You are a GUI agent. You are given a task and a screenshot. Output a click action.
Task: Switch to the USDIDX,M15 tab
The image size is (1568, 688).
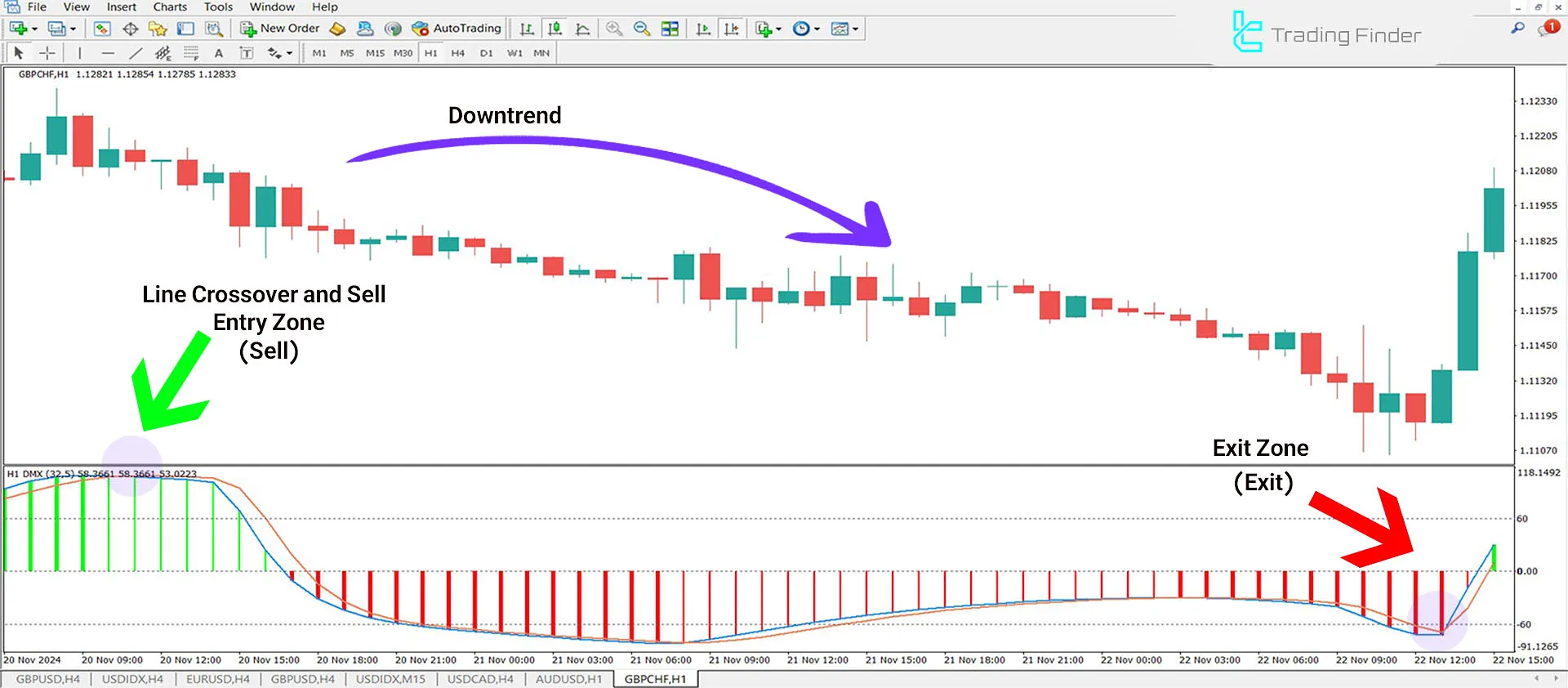coord(390,679)
